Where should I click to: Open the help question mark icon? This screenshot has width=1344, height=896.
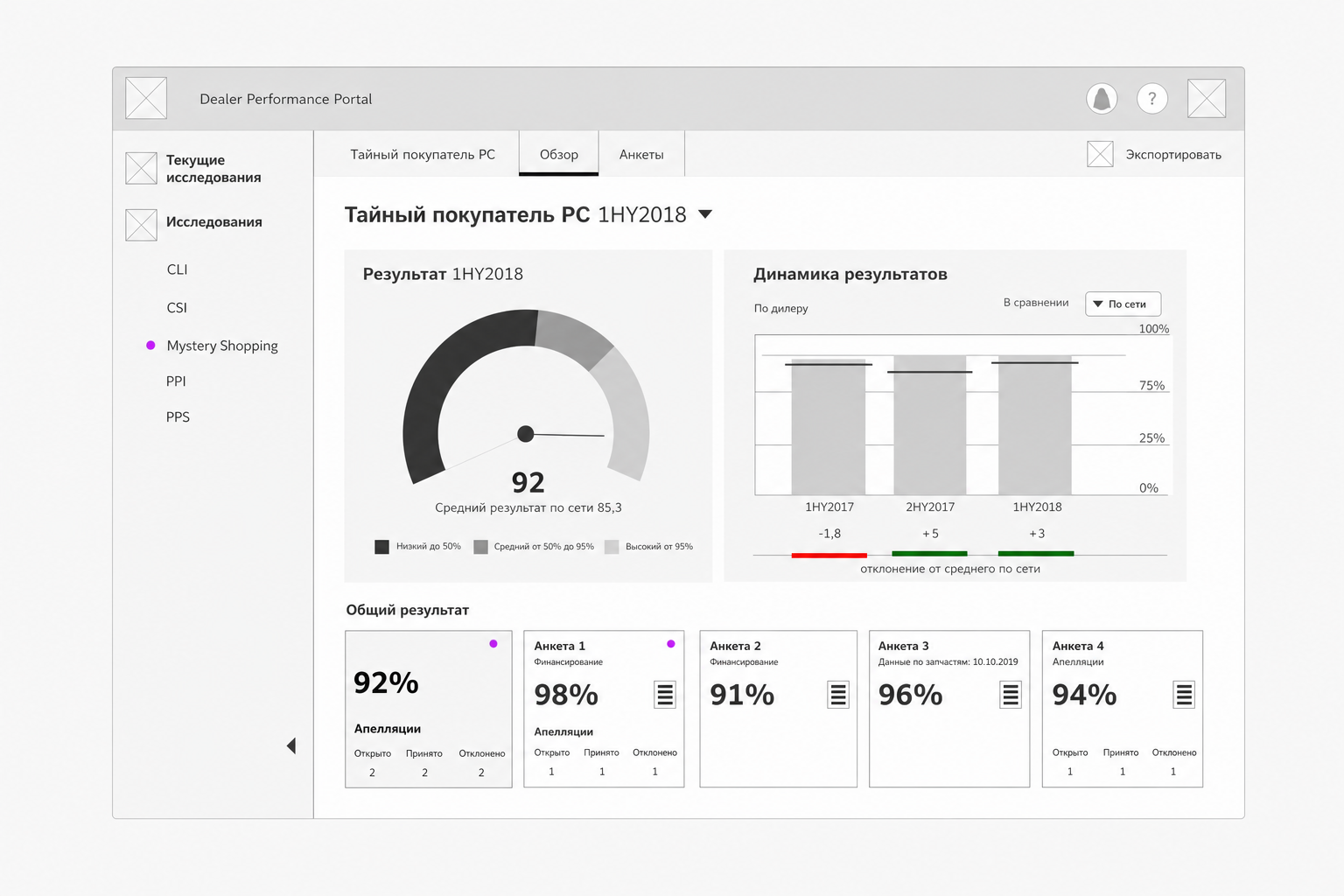point(1152,99)
